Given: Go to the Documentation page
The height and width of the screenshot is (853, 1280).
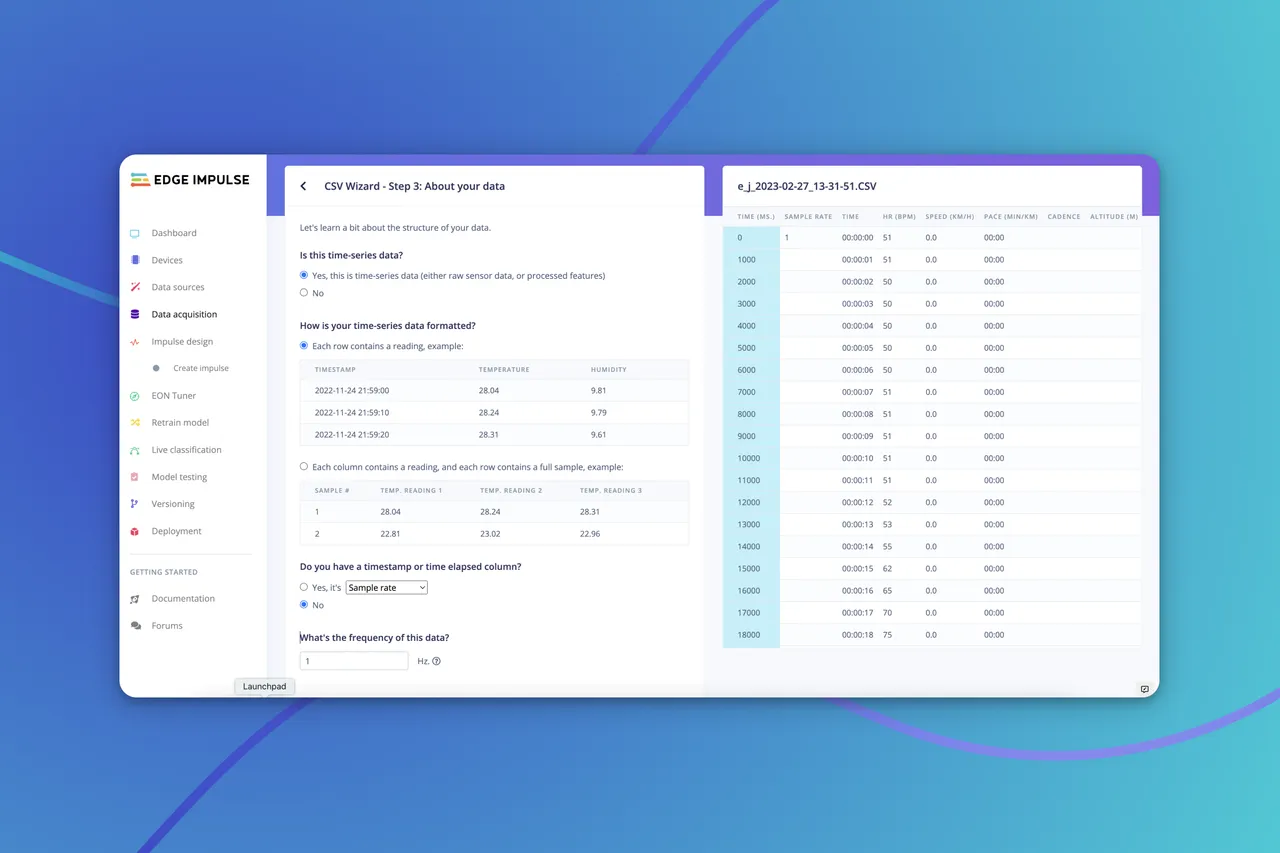Looking at the screenshot, I should pyautogui.click(x=183, y=598).
